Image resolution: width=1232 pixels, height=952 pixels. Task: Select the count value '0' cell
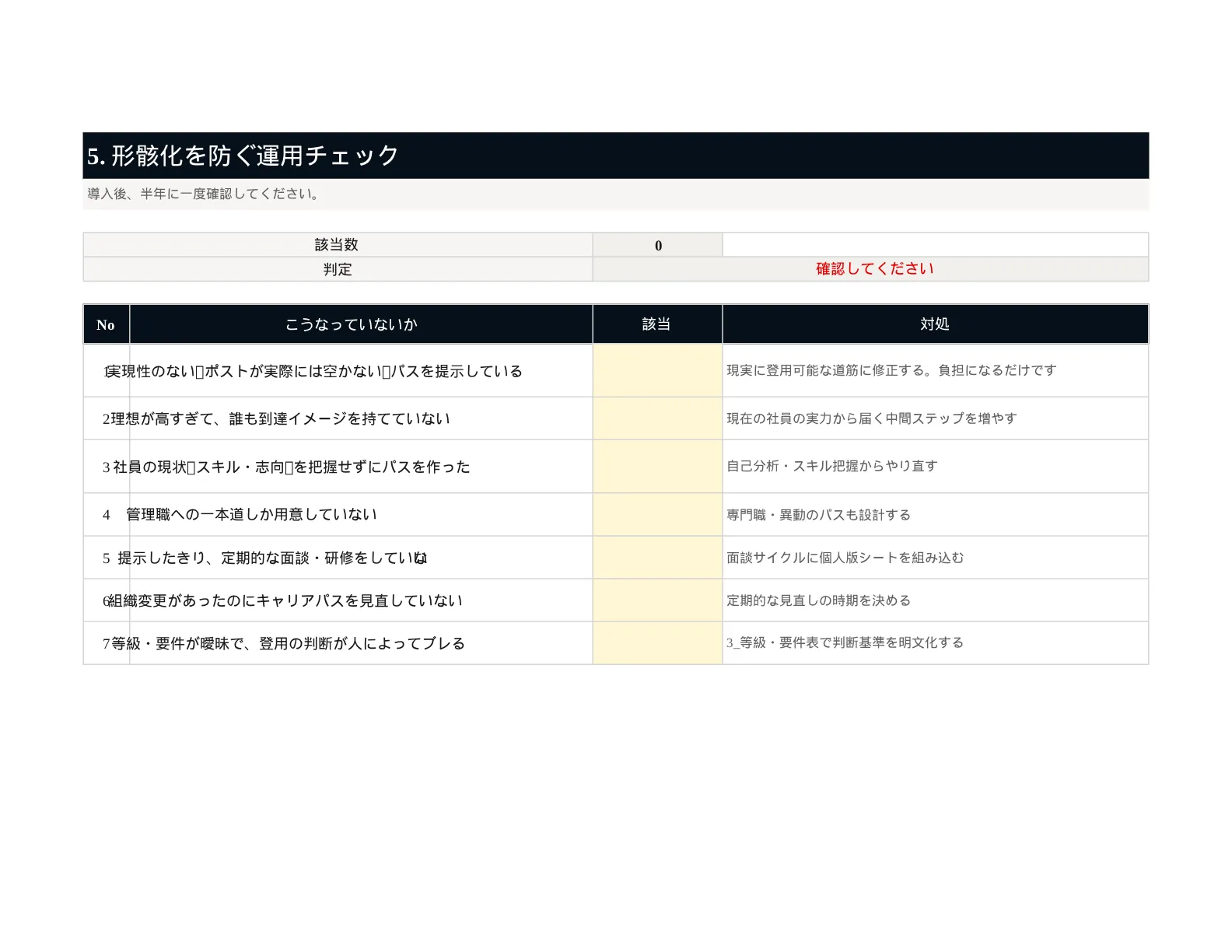(658, 245)
